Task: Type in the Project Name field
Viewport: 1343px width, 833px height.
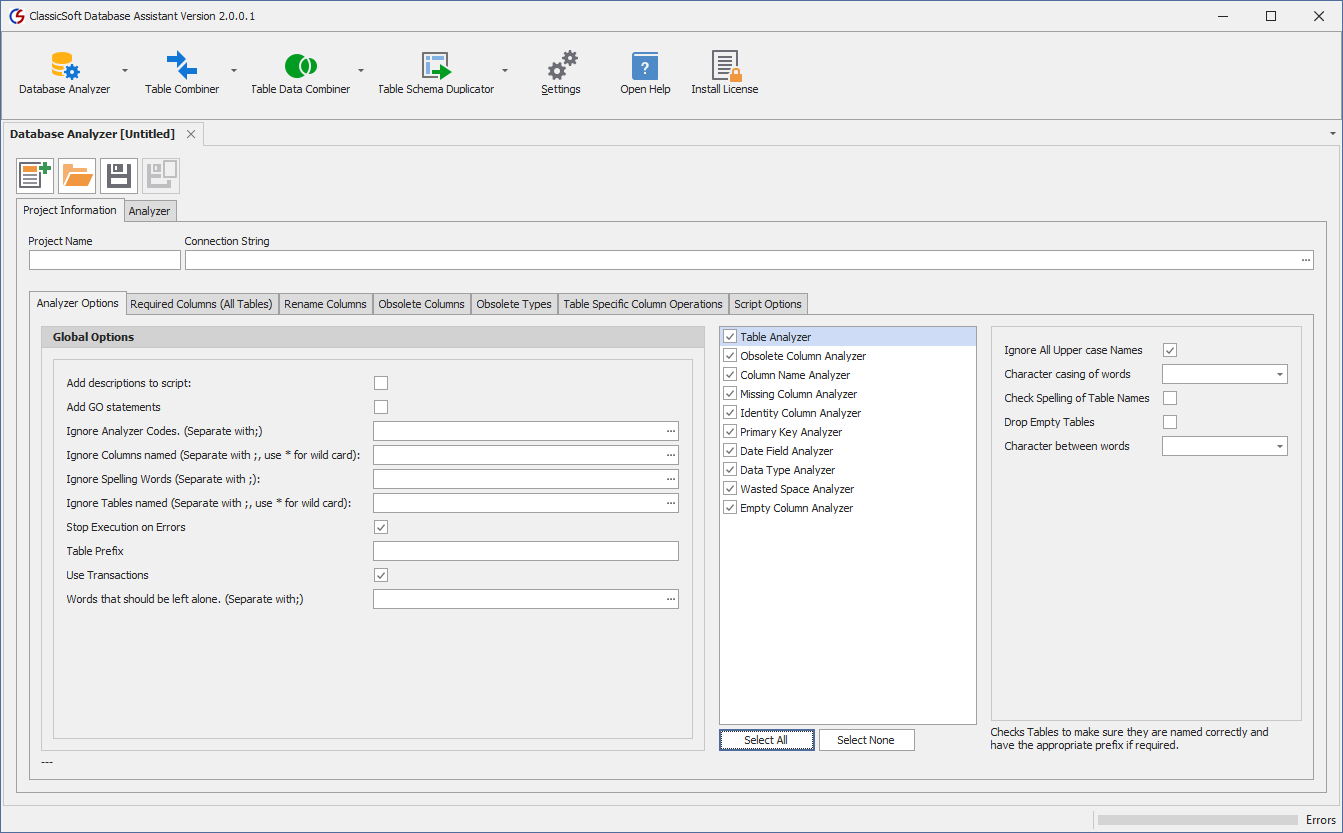Action: pos(103,259)
